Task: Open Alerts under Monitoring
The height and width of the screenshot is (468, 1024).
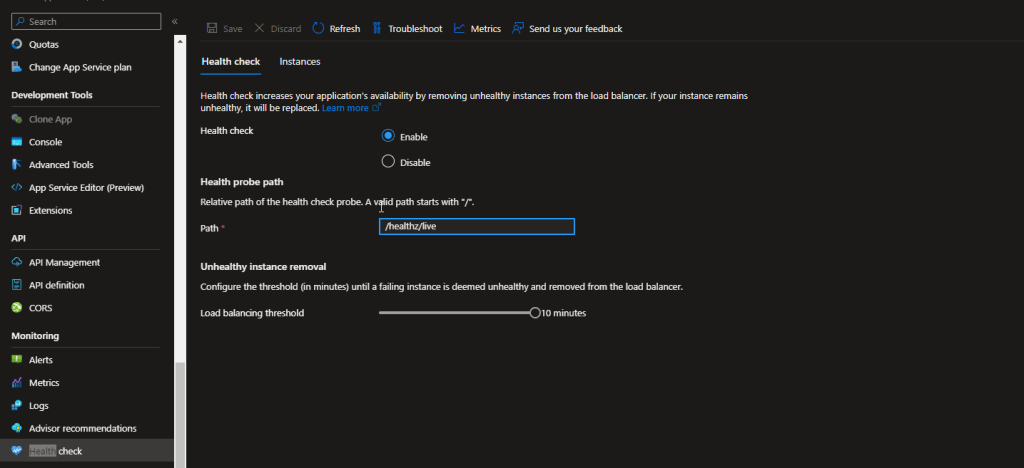Action: 41,360
